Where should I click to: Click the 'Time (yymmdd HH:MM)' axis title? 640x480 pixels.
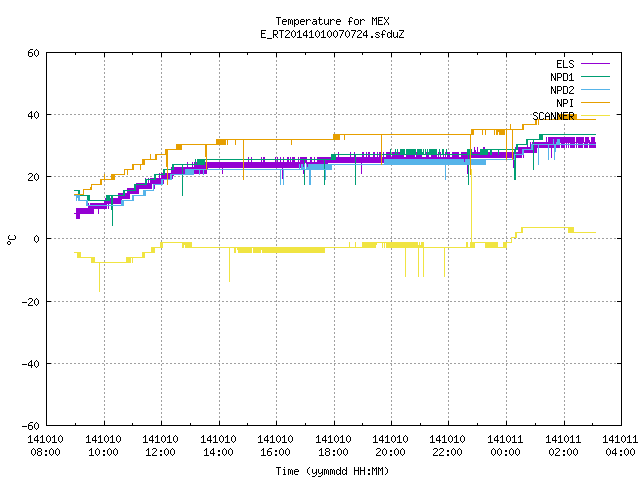[332, 471]
